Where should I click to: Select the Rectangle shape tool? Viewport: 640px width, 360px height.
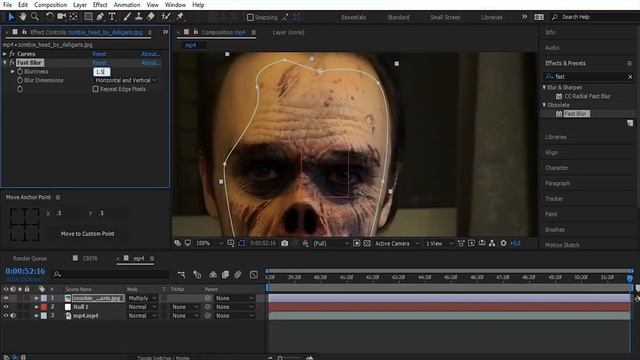(x=88, y=17)
